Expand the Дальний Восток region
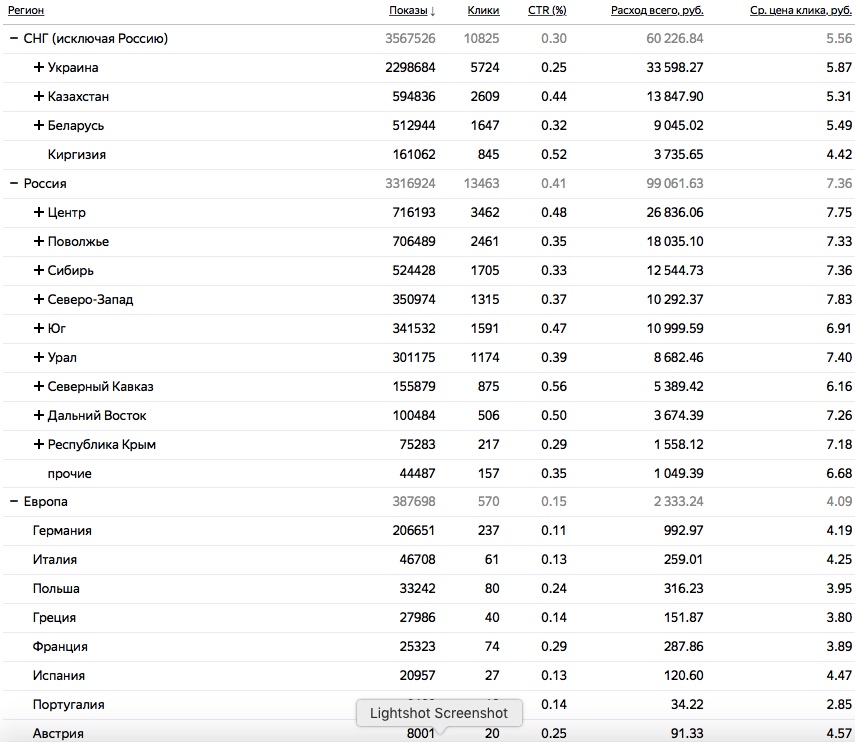The image size is (855, 742). point(39,415)
